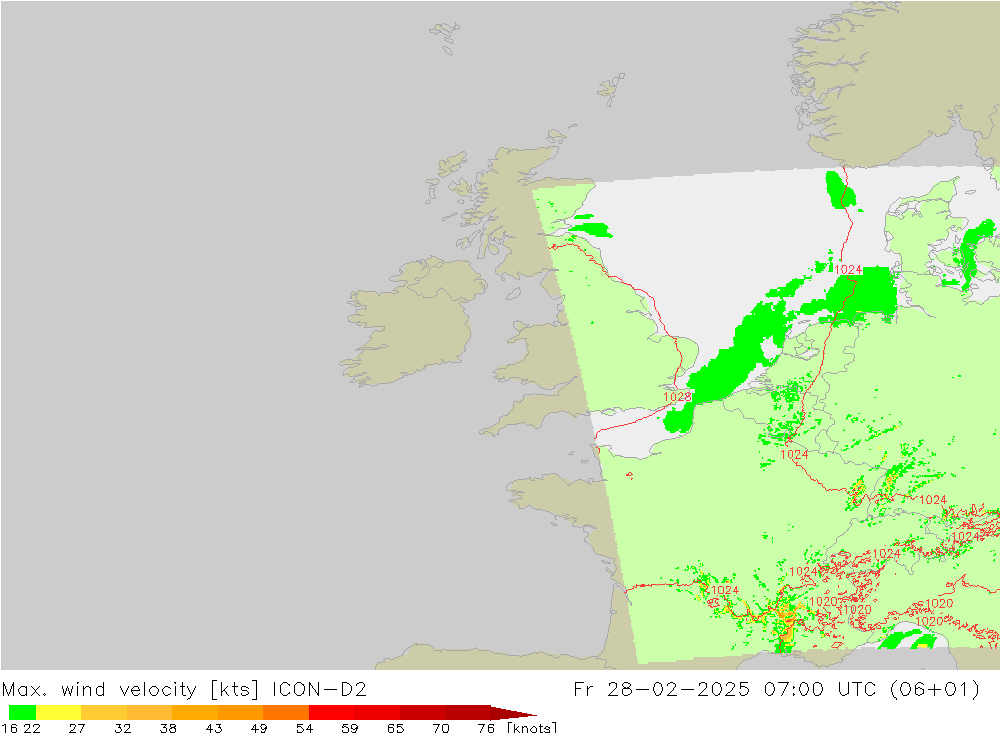1000x733 pixels.
Task: Click the 49–54 knots dark orange swatch
Action: (286, 713)
